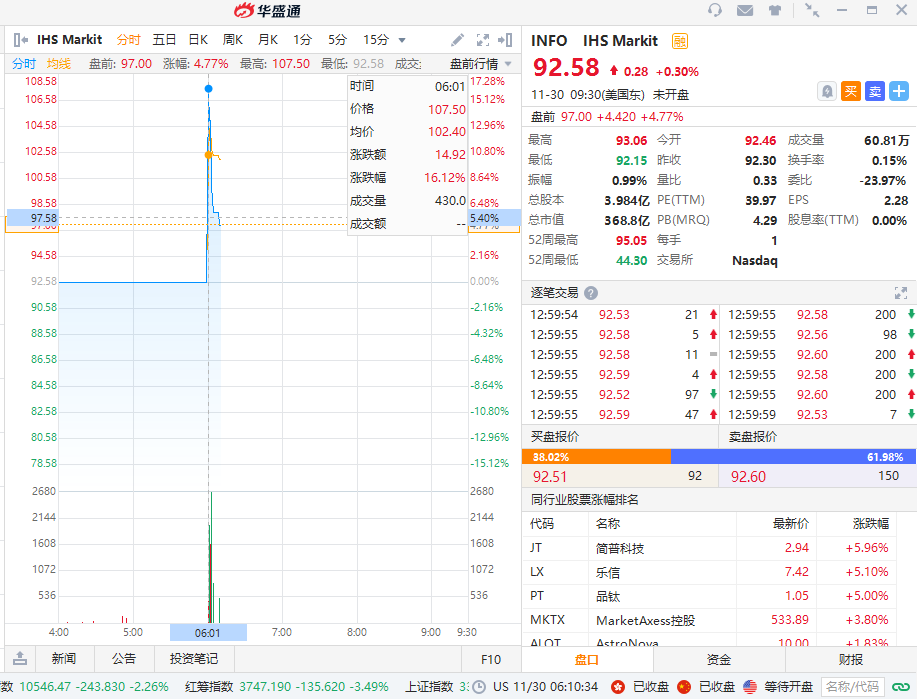Click the clock icon in status bar
This screenshot has width=917, height=699.
tap(479, 687)
